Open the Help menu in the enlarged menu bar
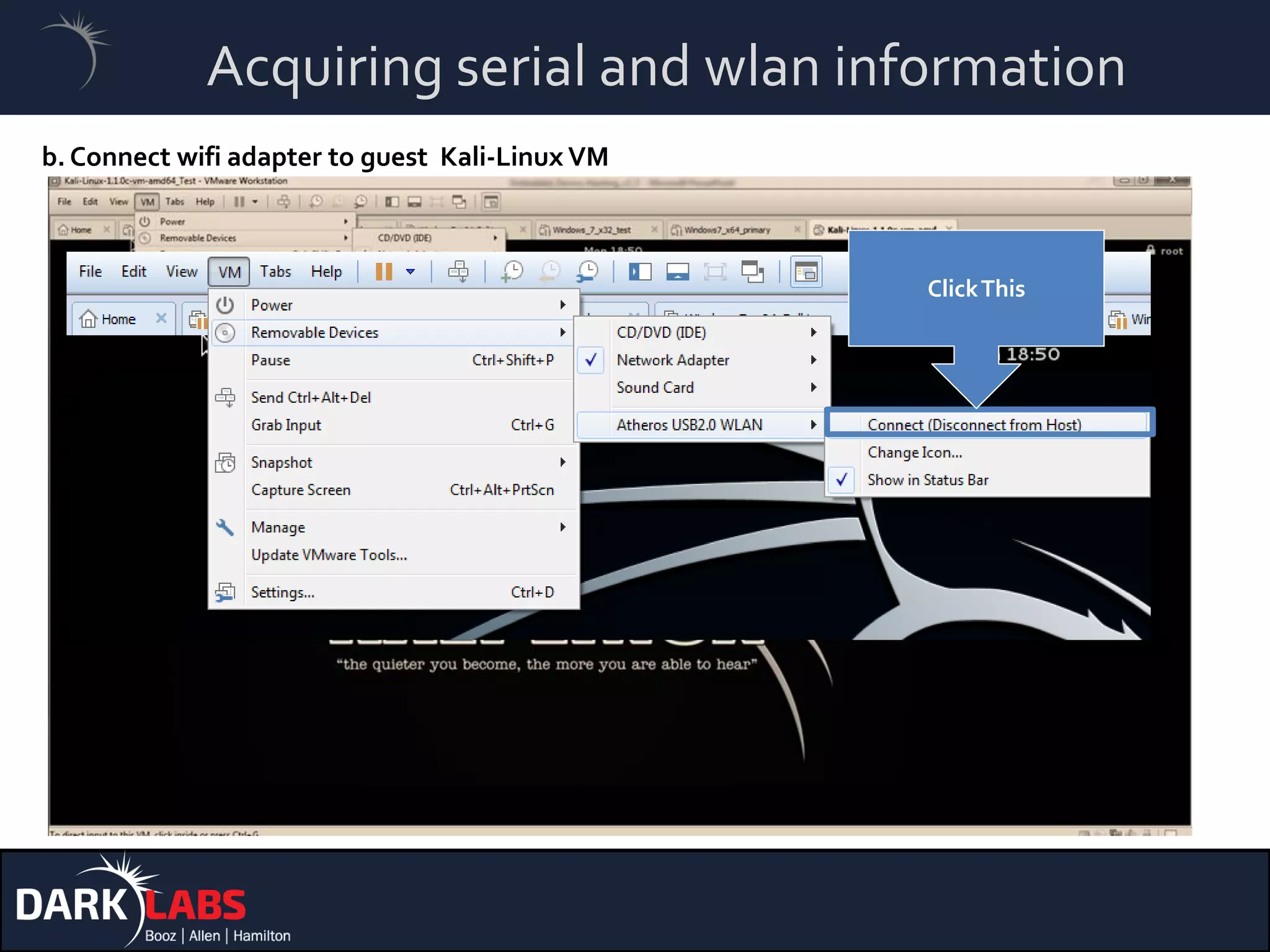This screenshot has width=1270, height=952. pyautogui.click(x=326, y=271)
